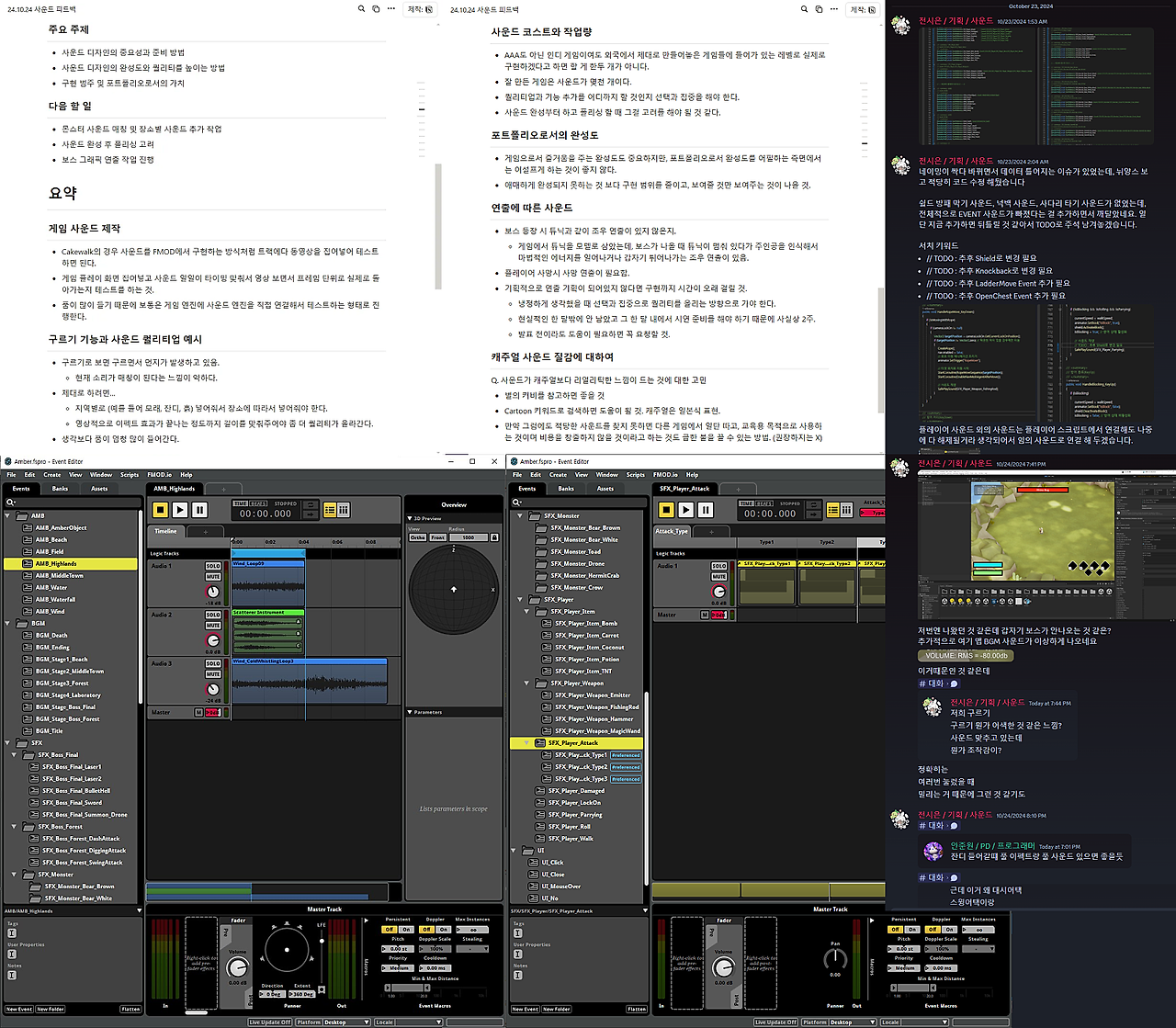Select the mixer-style view icon in SFX_Player_Attack toolbar
1176x1028 pixels.
(847, 510)
